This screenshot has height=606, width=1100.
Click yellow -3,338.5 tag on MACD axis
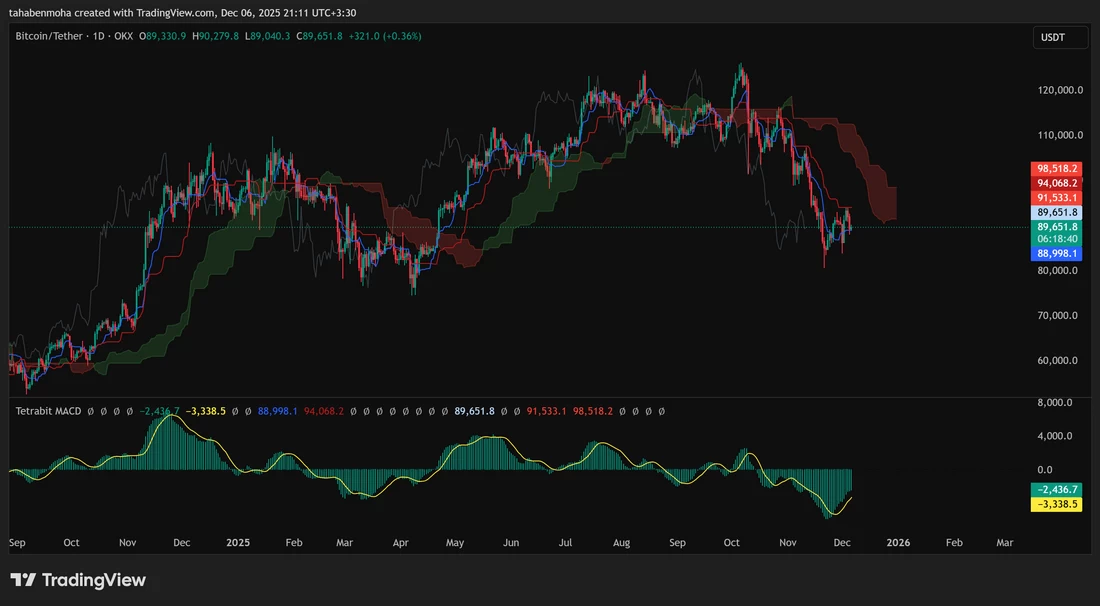tap(1056, 504)
